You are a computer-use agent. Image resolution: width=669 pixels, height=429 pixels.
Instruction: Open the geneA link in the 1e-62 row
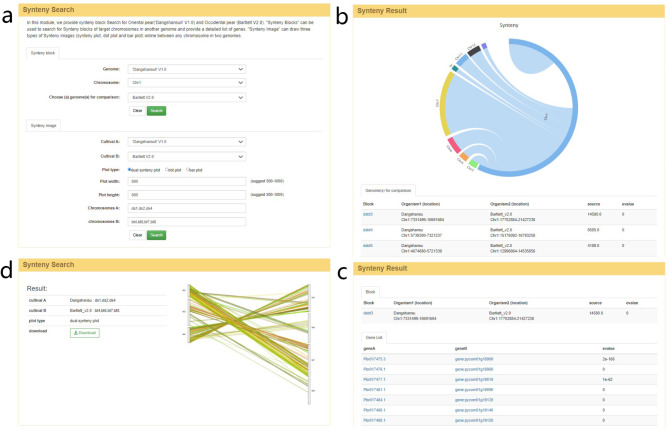tap(374, 380)
